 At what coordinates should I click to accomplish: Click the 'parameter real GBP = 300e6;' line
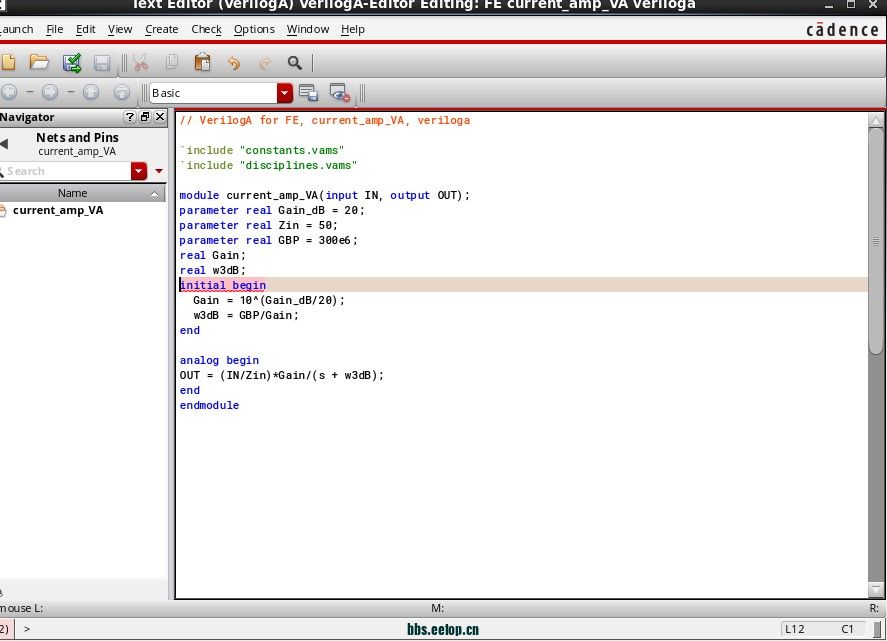269,240
